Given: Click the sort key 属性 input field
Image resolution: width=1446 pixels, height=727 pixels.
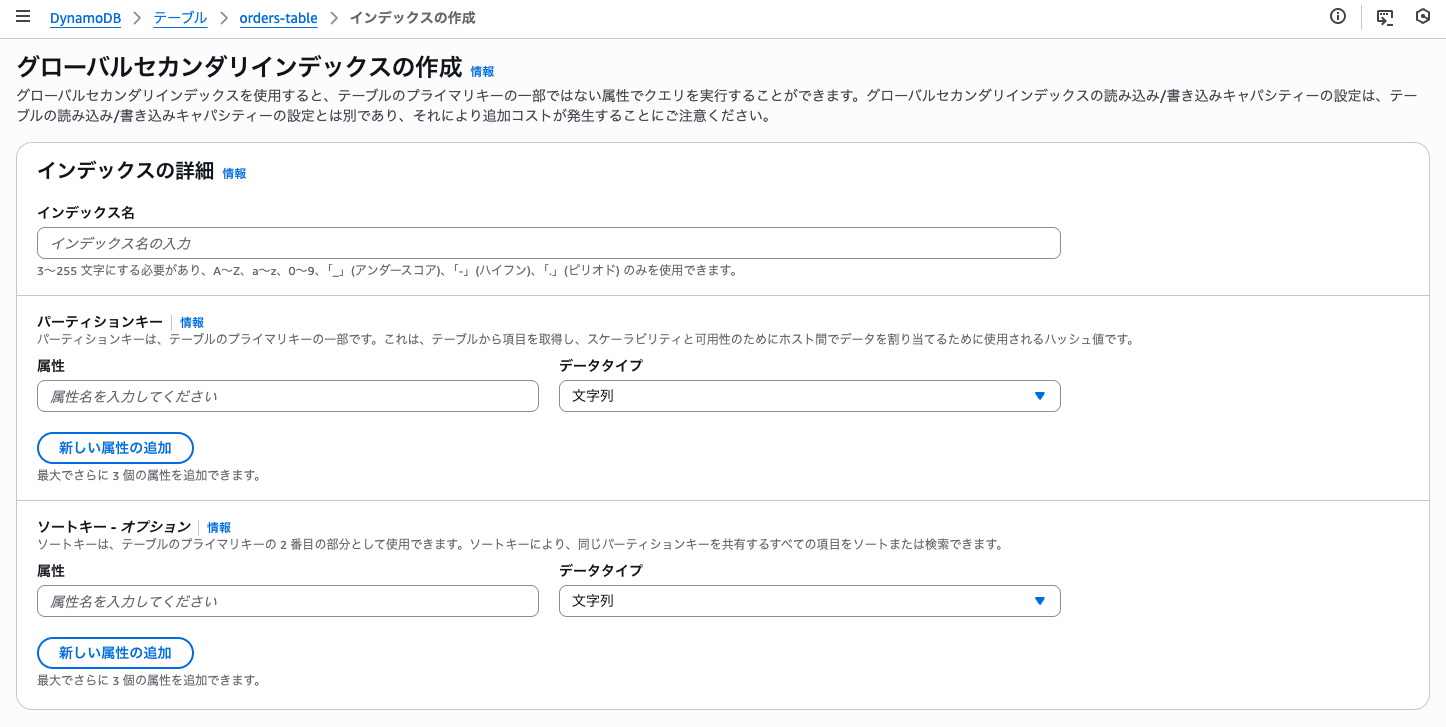Looking at the screenshot, I should 288,601.
